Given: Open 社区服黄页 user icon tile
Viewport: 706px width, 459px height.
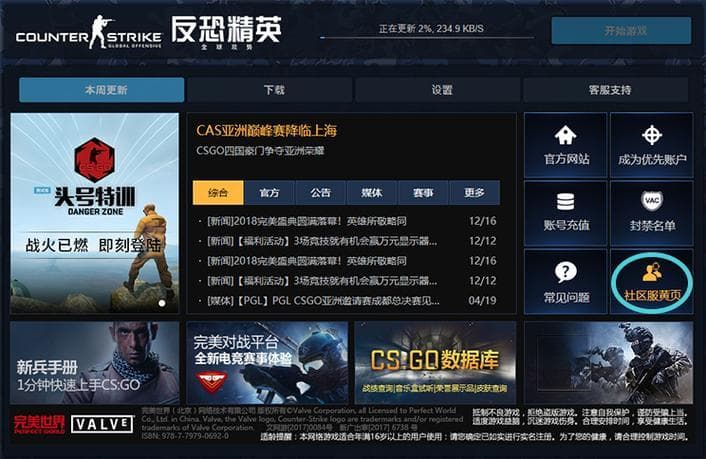Looking at the screenshot, I should point(652,282).
